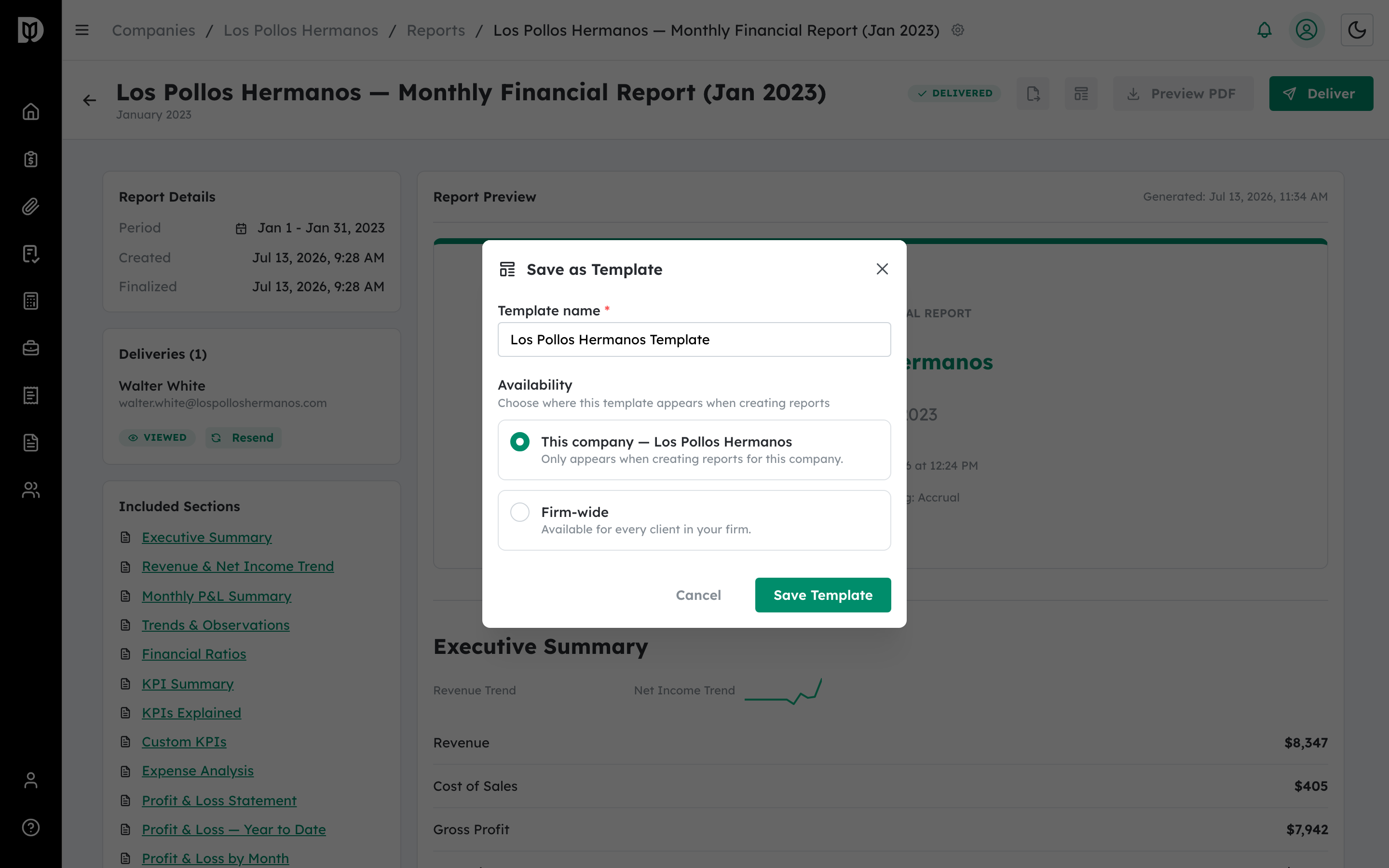
Task: Click the DELIVERED status badge
Action: pyautogui.click(x=954, y=93)
